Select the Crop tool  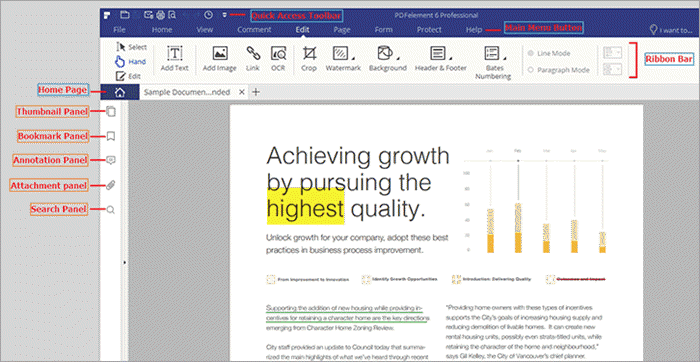pyautogui.click(x=308, y=59)
